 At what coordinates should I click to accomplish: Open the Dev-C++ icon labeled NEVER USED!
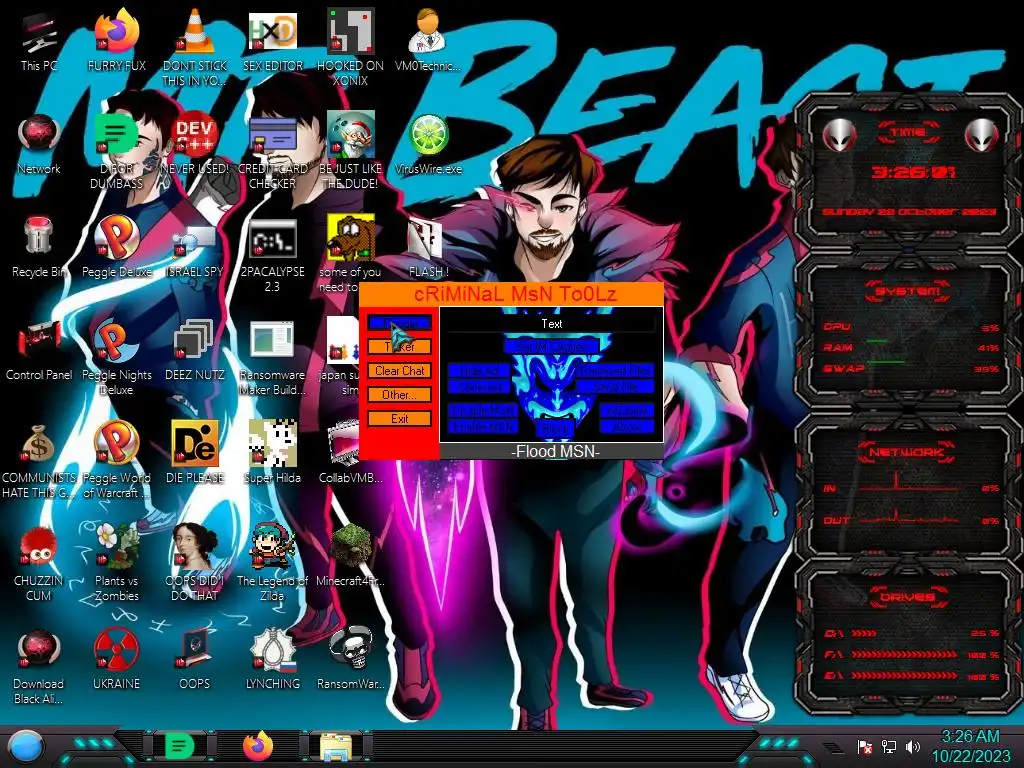click(x=195, y=144)
